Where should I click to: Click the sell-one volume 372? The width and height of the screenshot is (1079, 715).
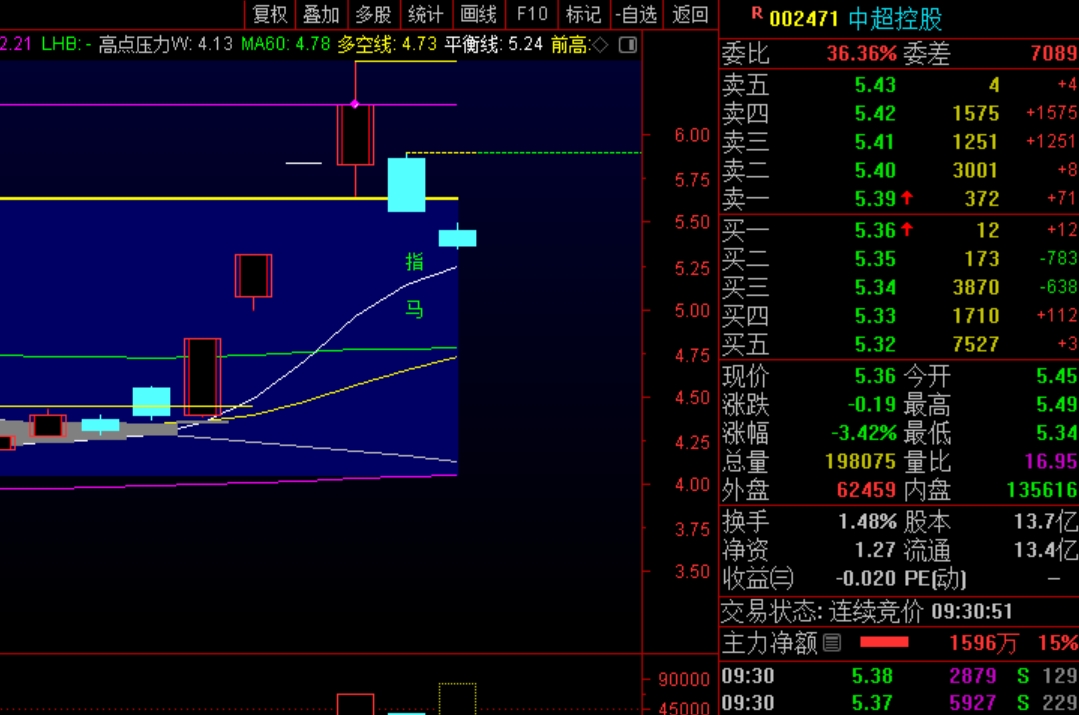click(982, 199)
